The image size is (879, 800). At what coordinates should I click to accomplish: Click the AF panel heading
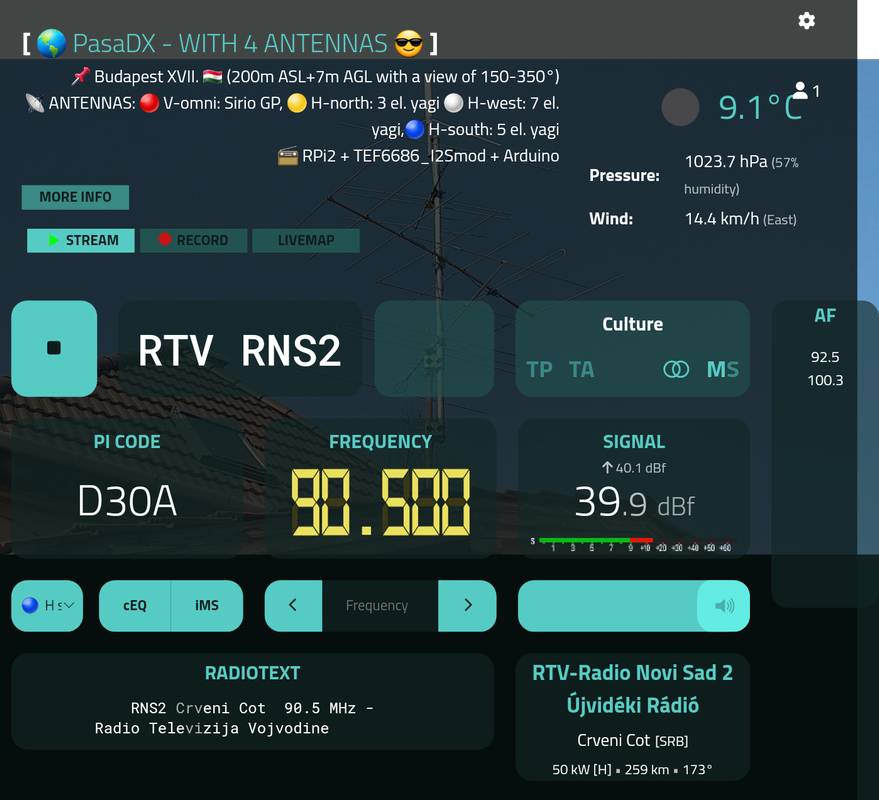(x=825, y=316)
